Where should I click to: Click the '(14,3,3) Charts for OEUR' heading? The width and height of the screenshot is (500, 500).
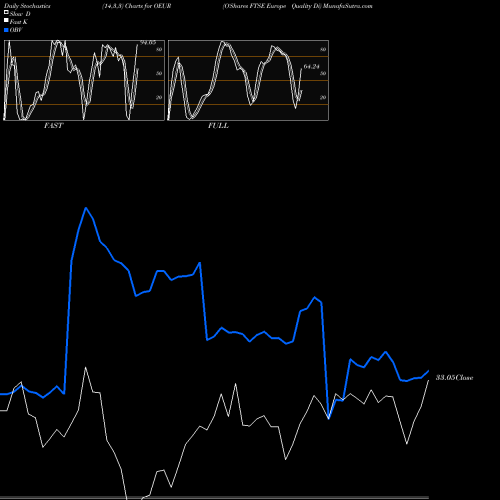pyautogui.click(x=137, y=6)
